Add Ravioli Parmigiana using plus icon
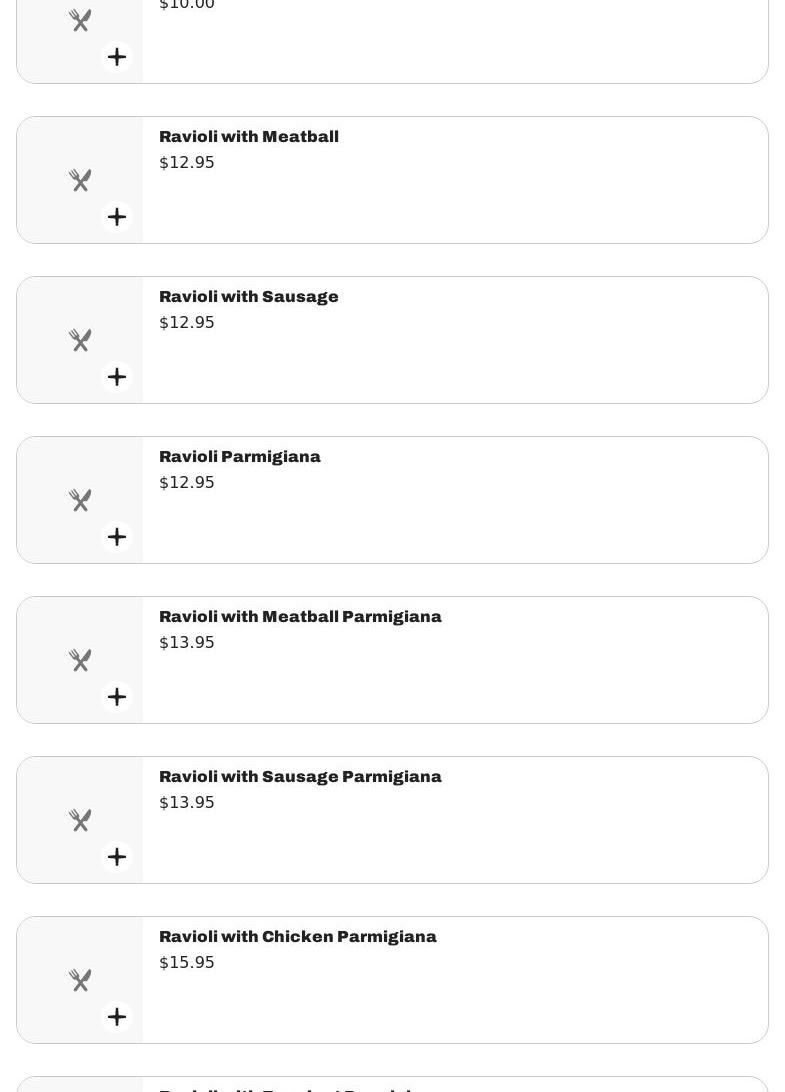The width and height of the screenshot is (785, 1092). click(x=117, y=537)
